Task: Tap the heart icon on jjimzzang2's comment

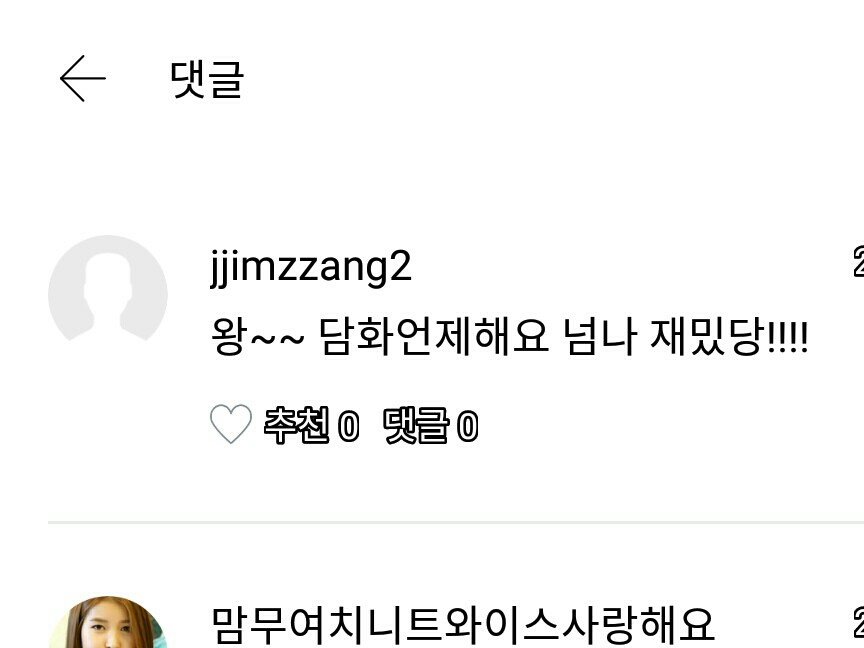Action: [x=231, y=424]
